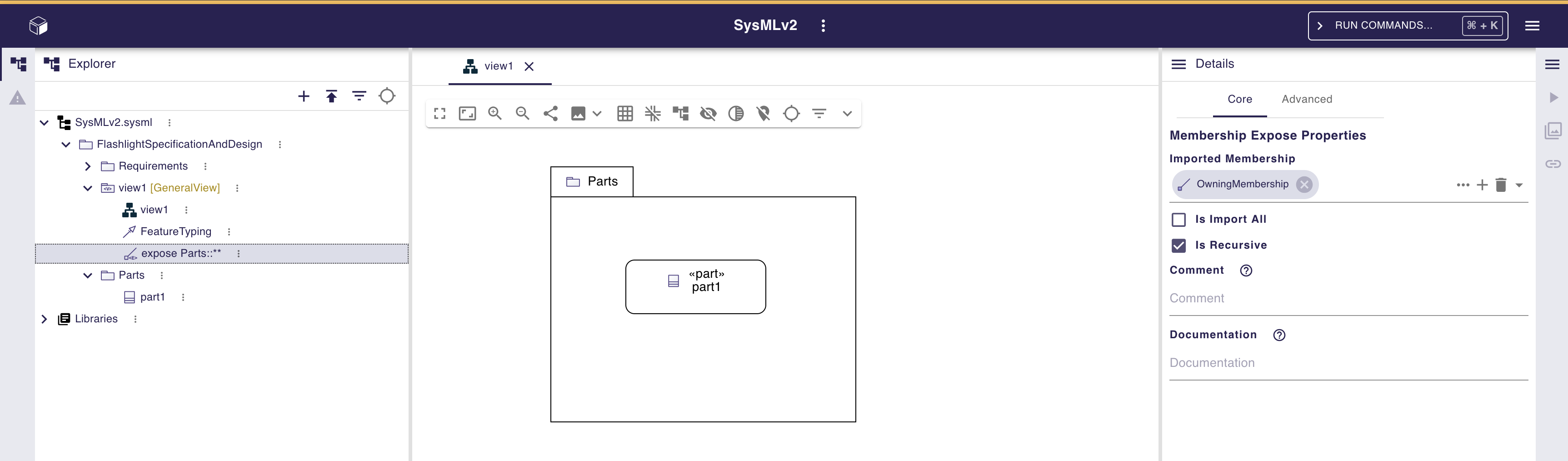Disable the Is Recursive checkbox
The image size is (1568, 461).
[1179, 246]
